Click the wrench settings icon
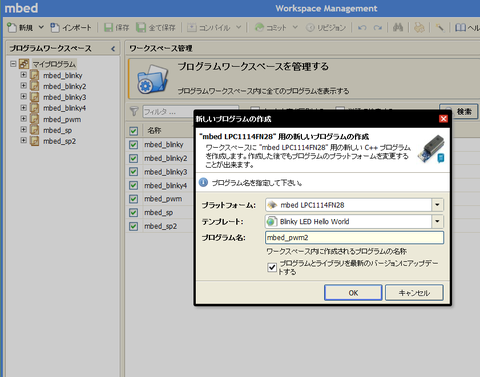This screenshot has height=377, width=480. (x=440, y=27)
